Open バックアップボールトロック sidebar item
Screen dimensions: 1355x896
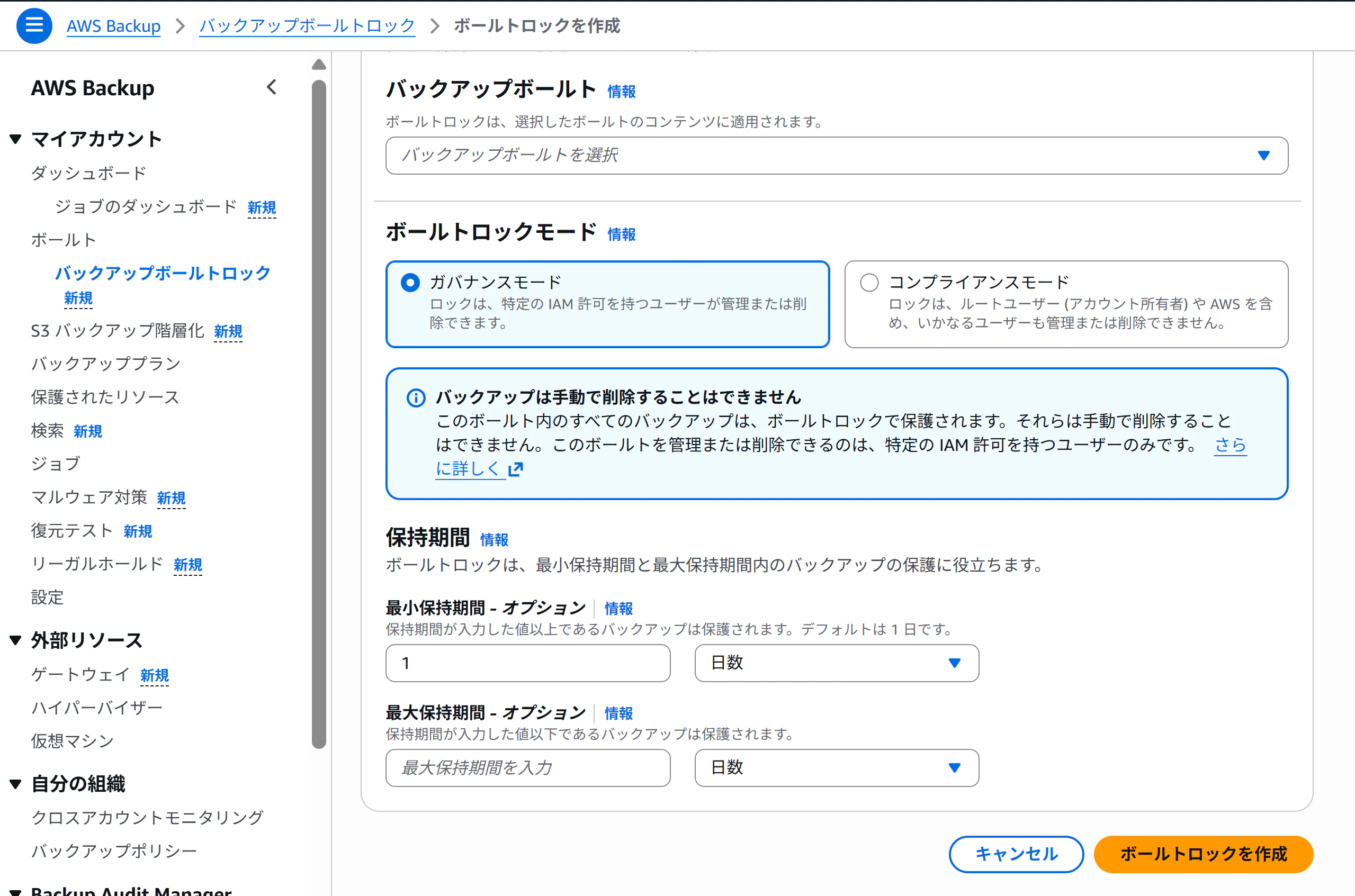(163, 273)
